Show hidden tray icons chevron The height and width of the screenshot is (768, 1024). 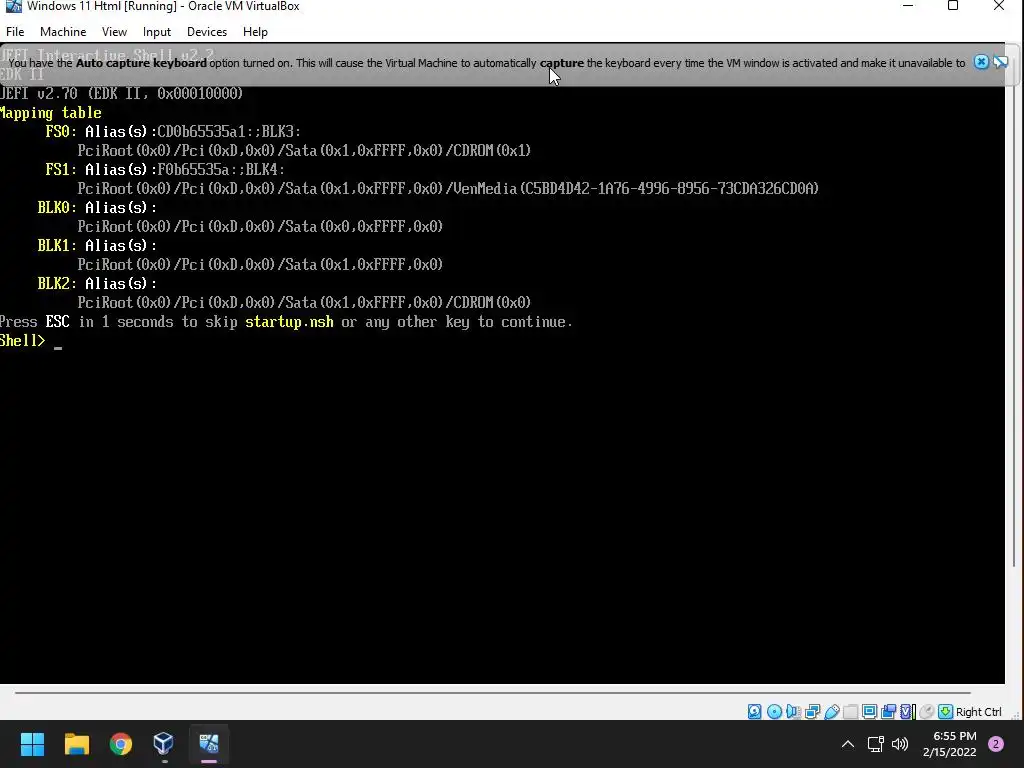[x=848, y=744]
